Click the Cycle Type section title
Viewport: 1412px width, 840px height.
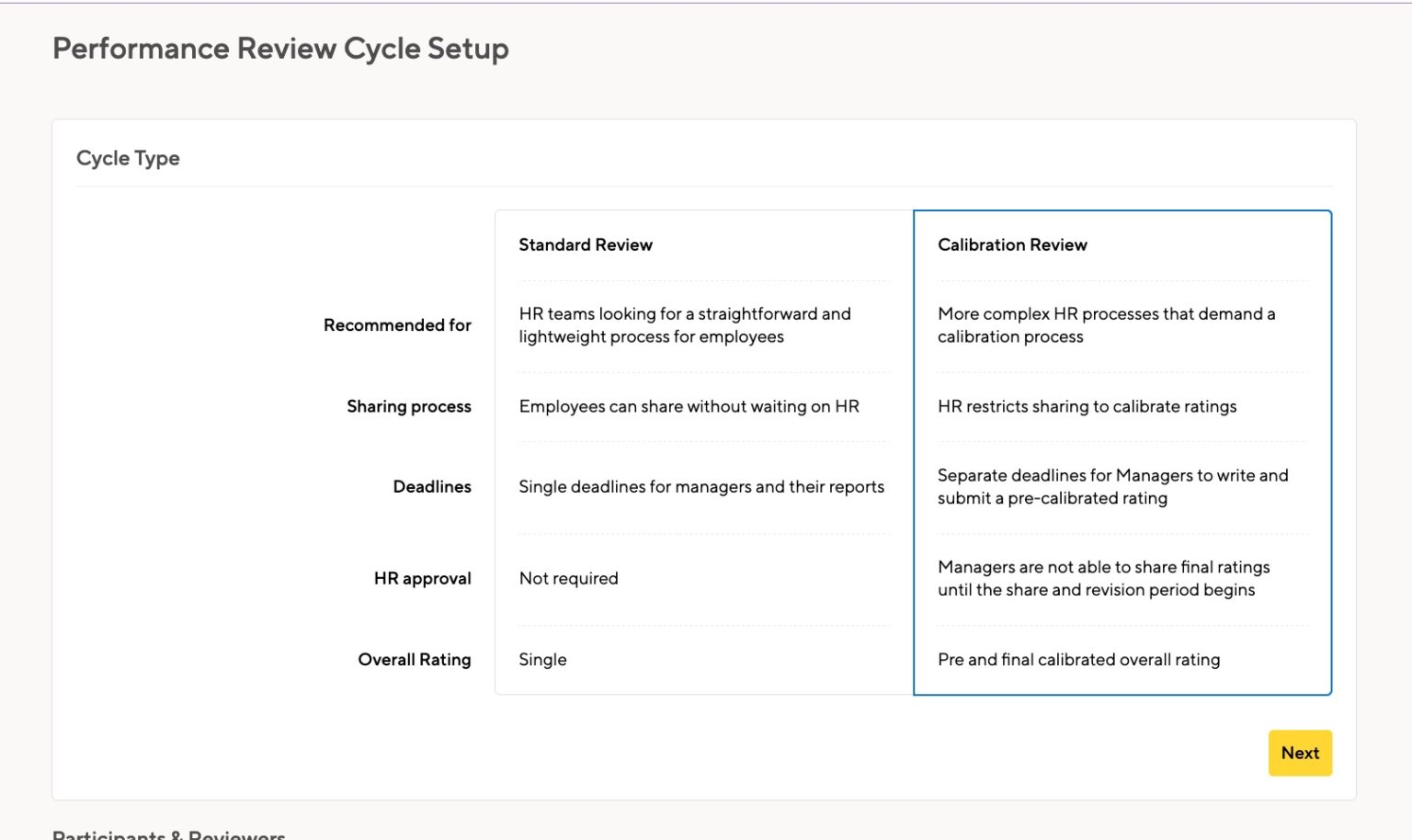(x=128, y=157)
